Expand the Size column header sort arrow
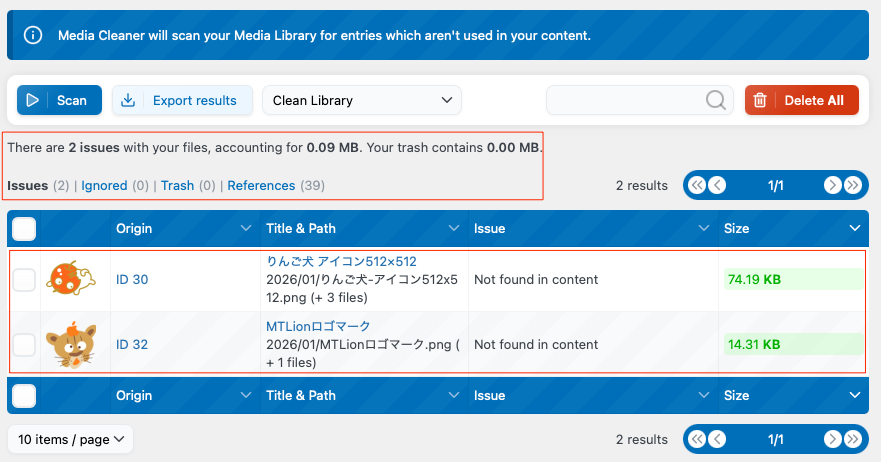This screenshot has height=462, width=881. click(x=854, y=229)
